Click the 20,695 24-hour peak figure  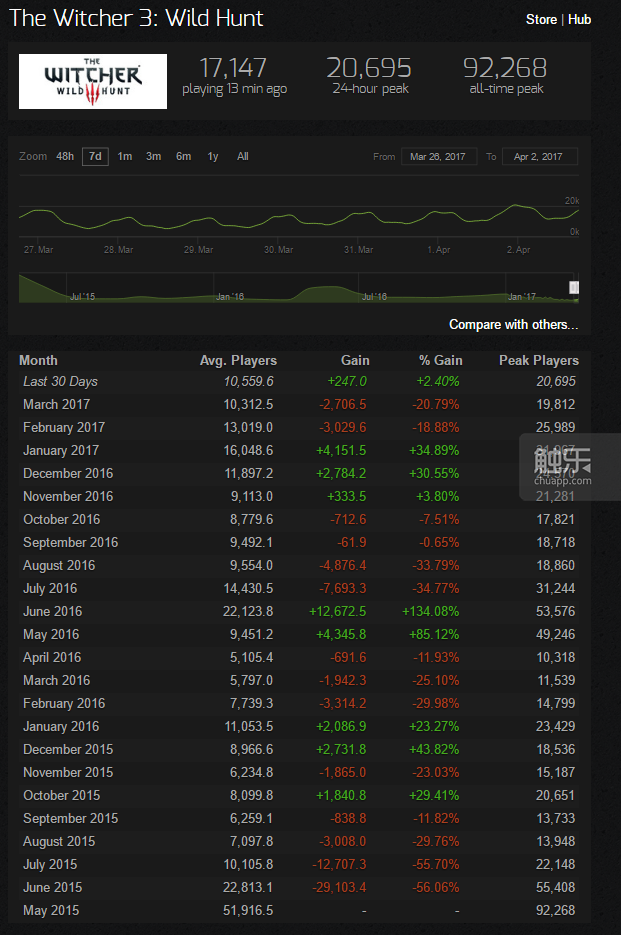tap(369, 67)
